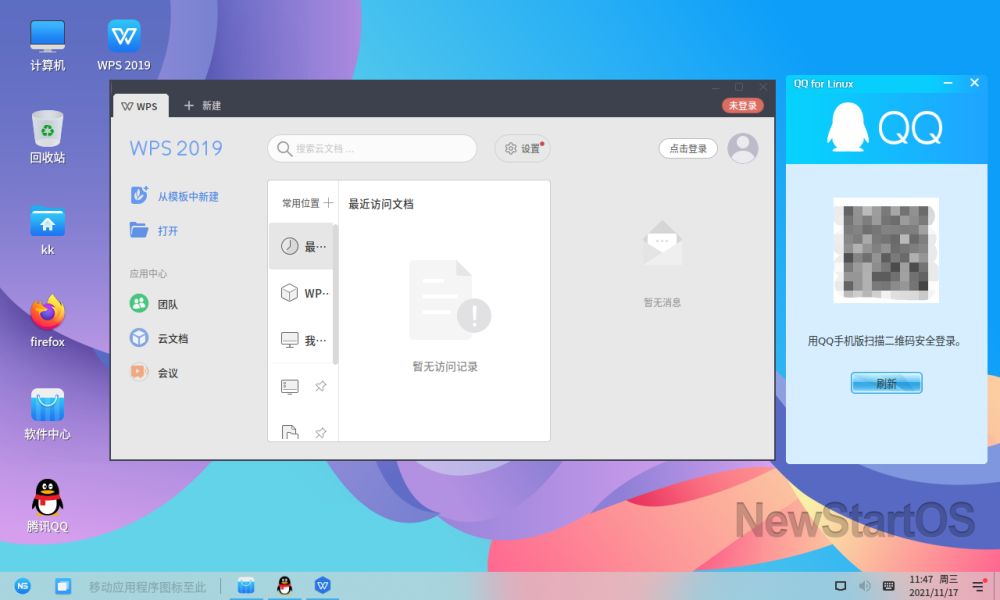1000x600 pixels.
Task: Click the 搜索云文档 search field
Action: 372,148
